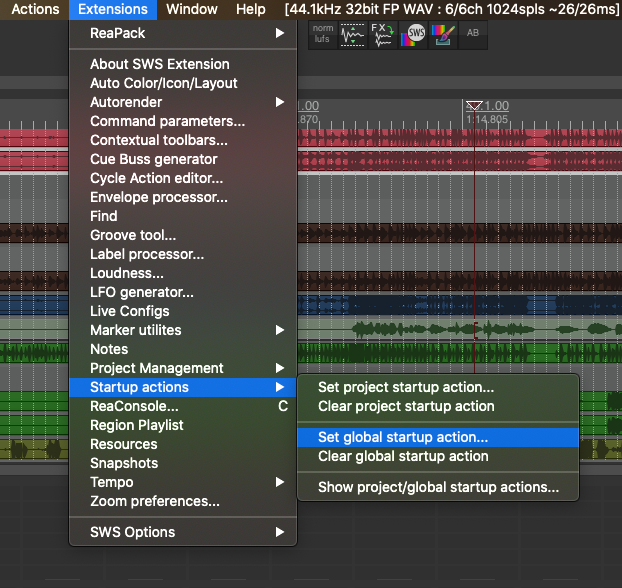
Task: Choose Clear global startup action
Action: coord(438,456)
